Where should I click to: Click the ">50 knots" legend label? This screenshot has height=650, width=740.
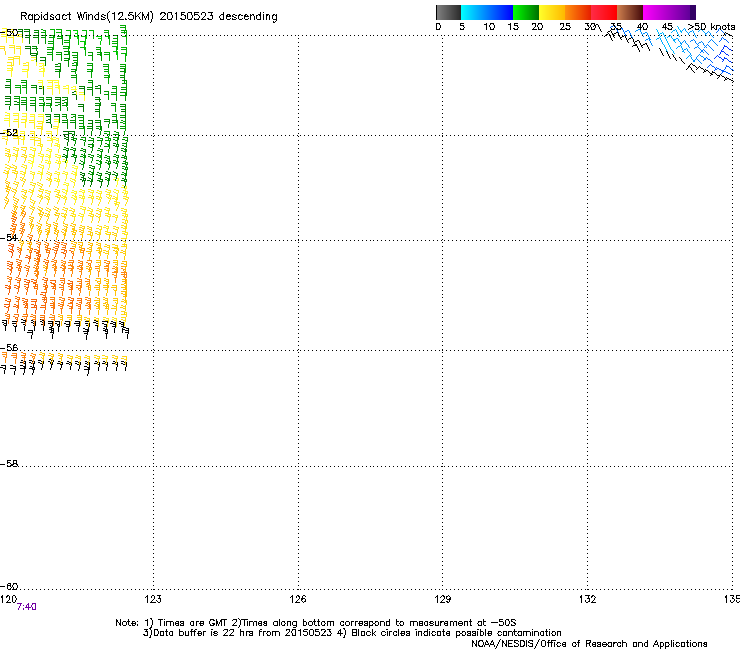(711, 27)
